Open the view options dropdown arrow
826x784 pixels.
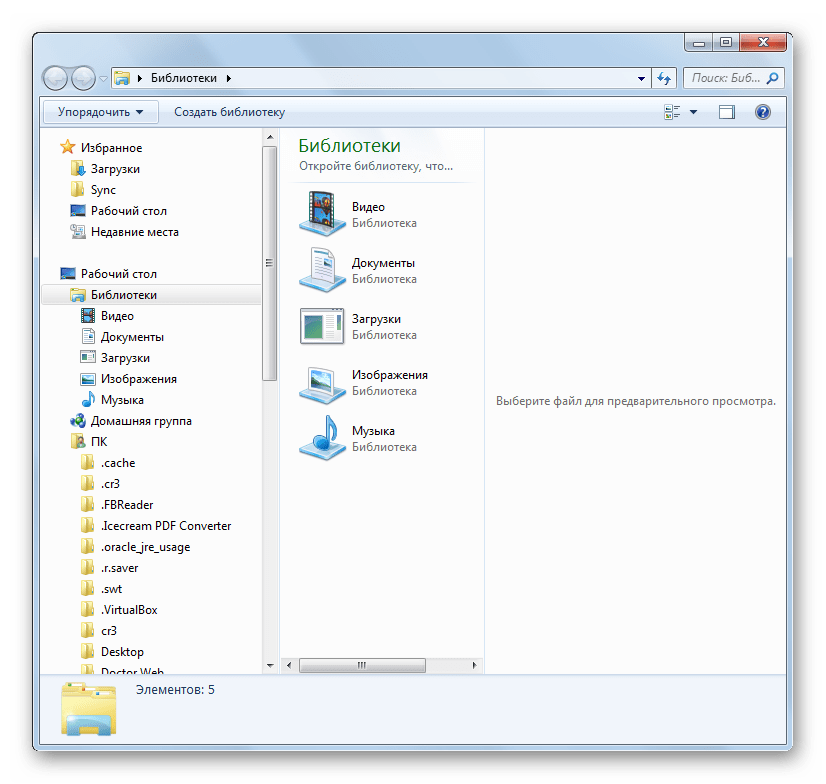pos(694,113)
